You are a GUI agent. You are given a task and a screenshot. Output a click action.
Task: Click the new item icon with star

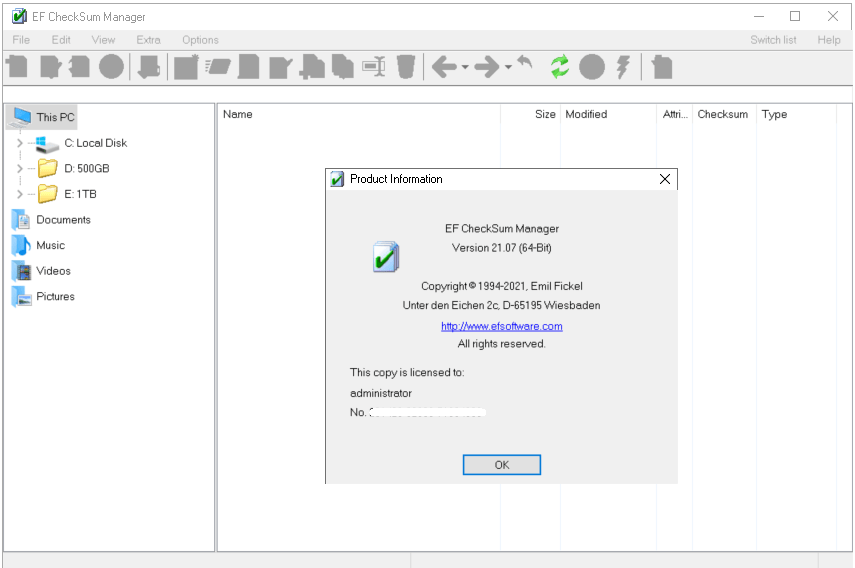[186, 67]
